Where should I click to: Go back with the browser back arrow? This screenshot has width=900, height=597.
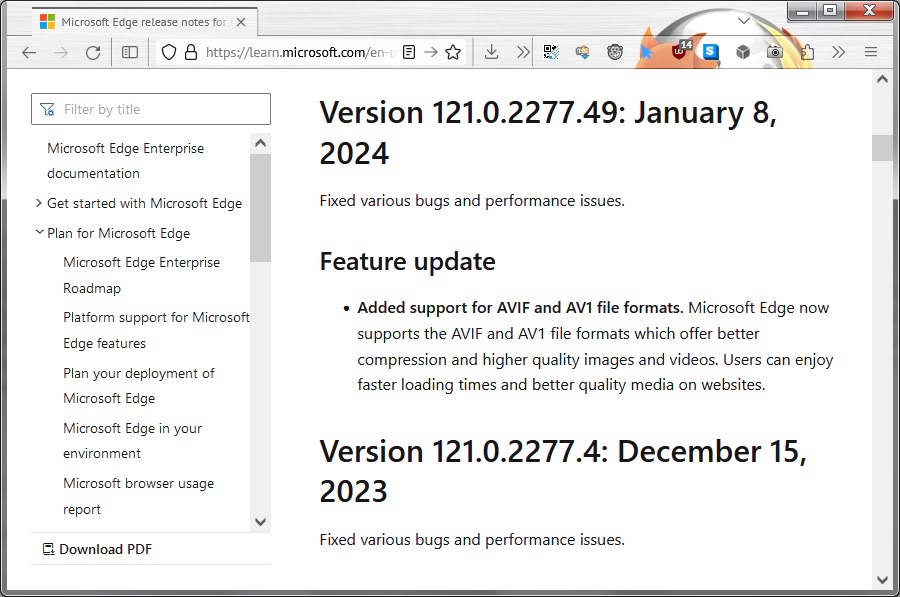tap(29, 53)
